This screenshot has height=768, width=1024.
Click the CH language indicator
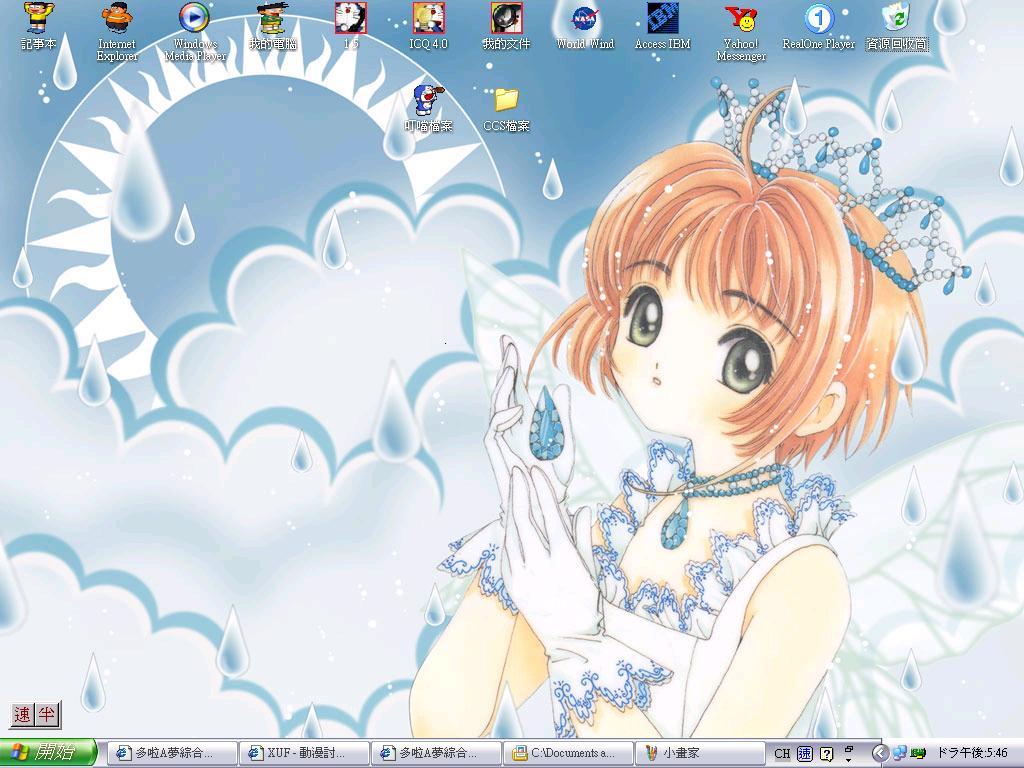click(782, 754)
